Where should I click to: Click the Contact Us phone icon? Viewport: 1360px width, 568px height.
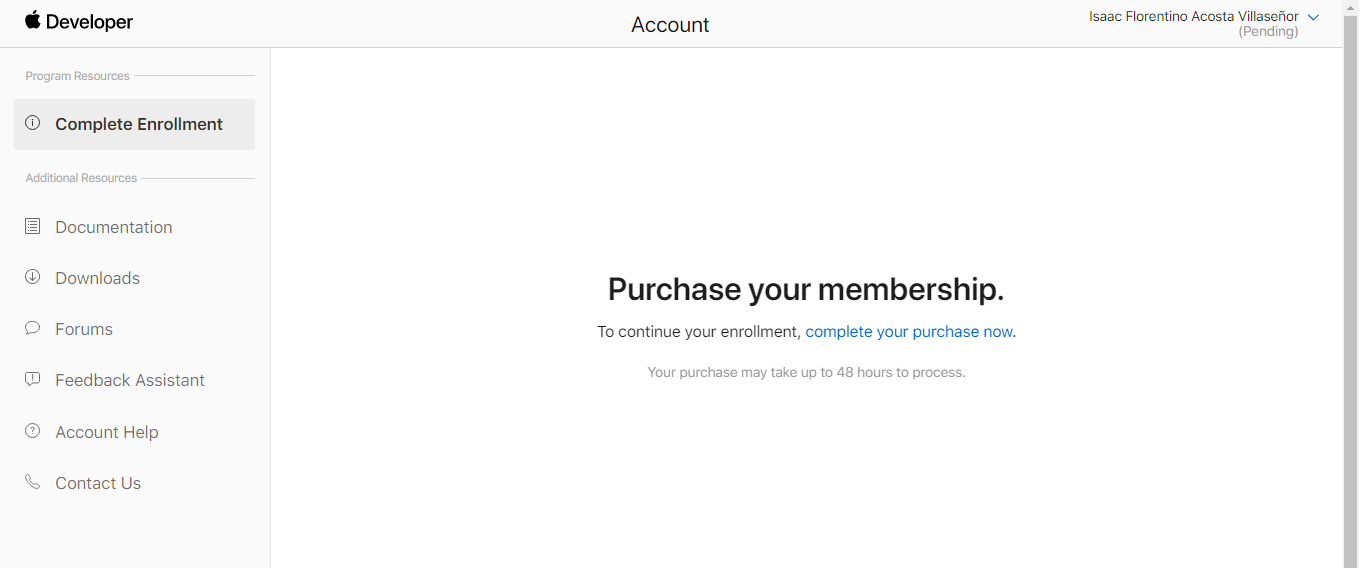click(x=33, y=482)
